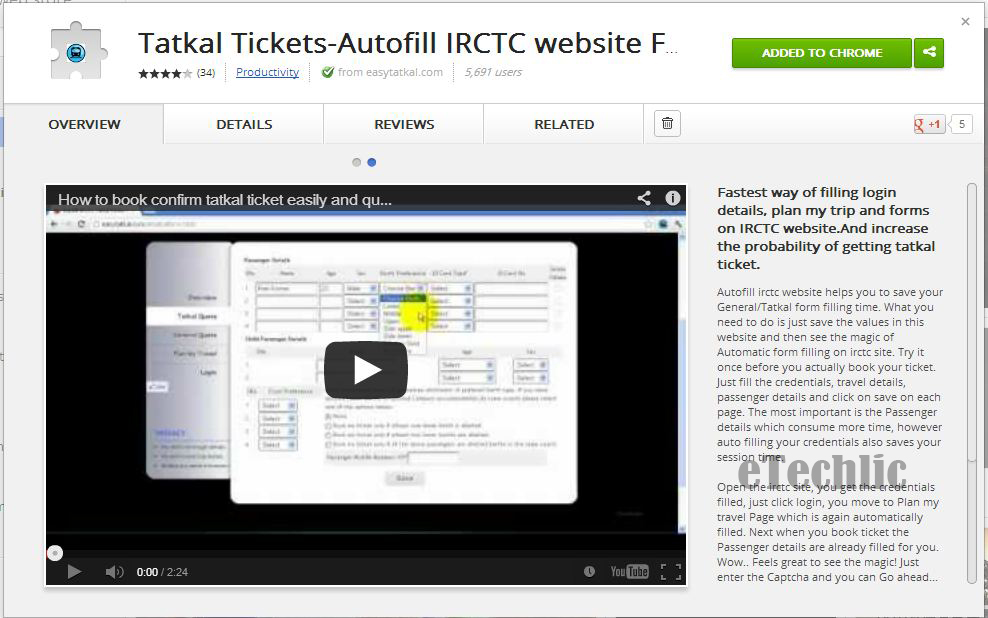Toggle video fullscreen mode
Viewport: 988px width, 618px height.
click(671, 571)
